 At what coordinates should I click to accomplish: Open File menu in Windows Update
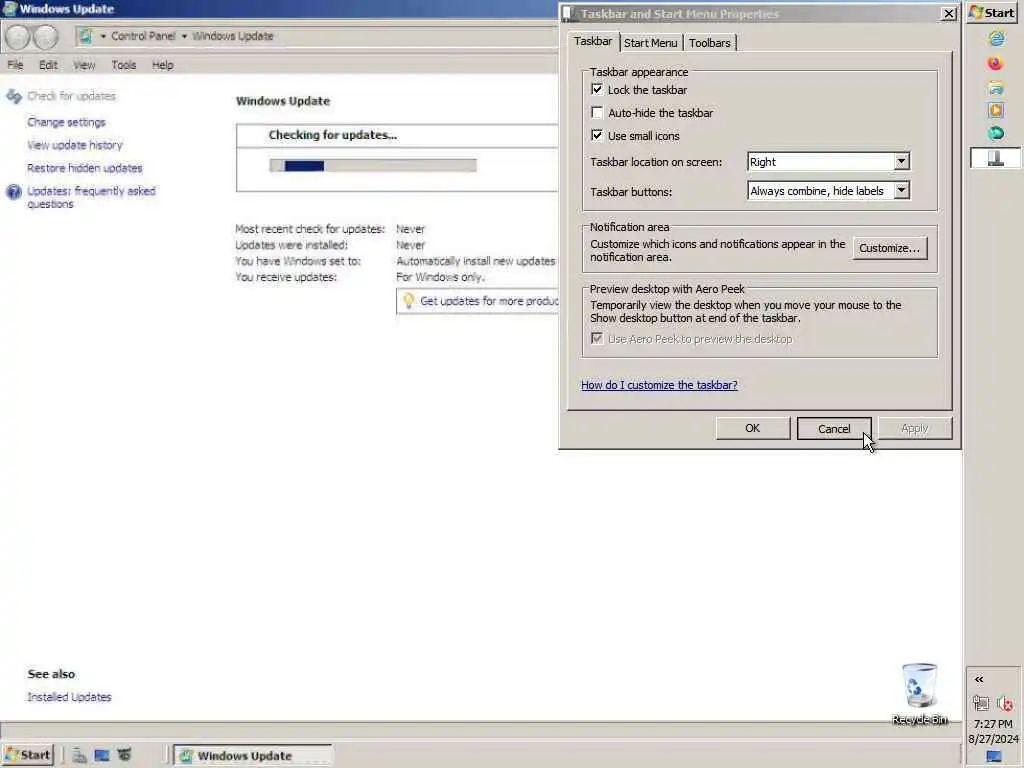point(15,65)
